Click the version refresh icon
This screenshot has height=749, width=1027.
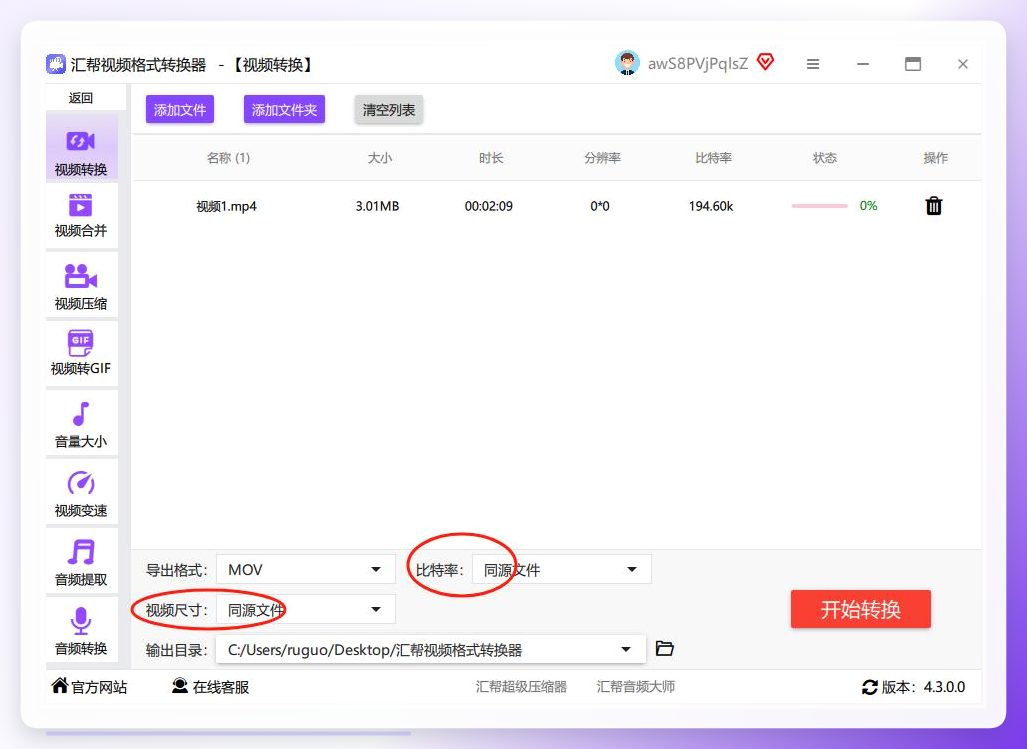[x=870, y=687]
